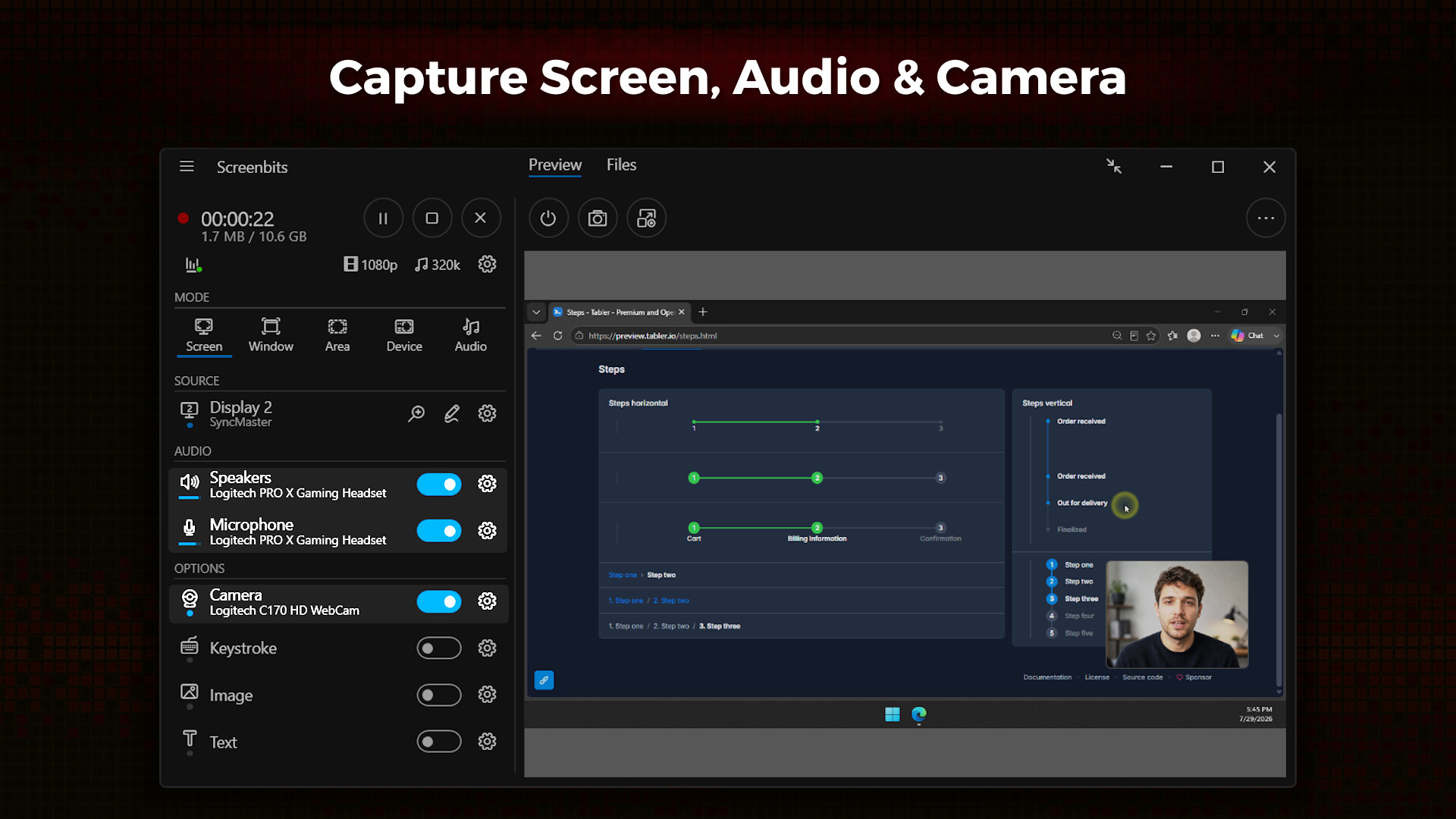Select Window capture mode

pyautogui.click(x=271, y=335)
